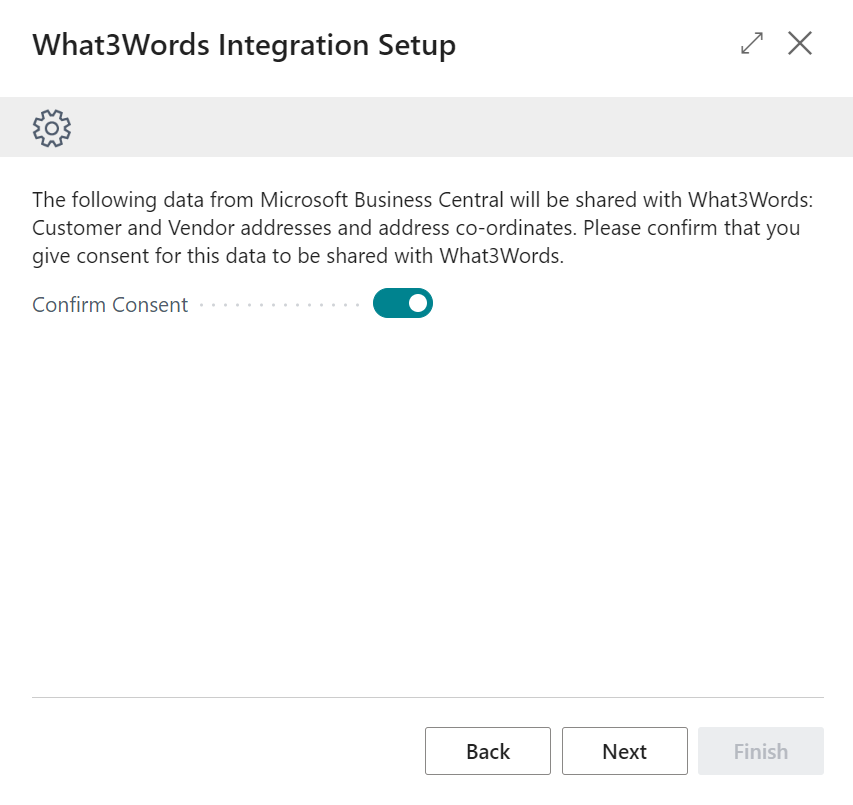Click the disabled Finish button
Image resolution: width=853 pixels, height=805 pixels.
[760, 751]
